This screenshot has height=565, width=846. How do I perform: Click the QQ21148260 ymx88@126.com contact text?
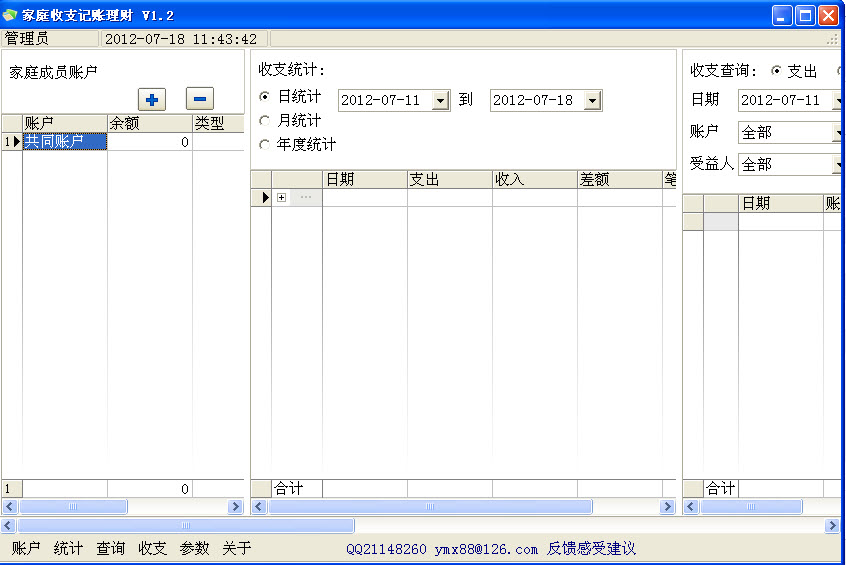point(442,549)
